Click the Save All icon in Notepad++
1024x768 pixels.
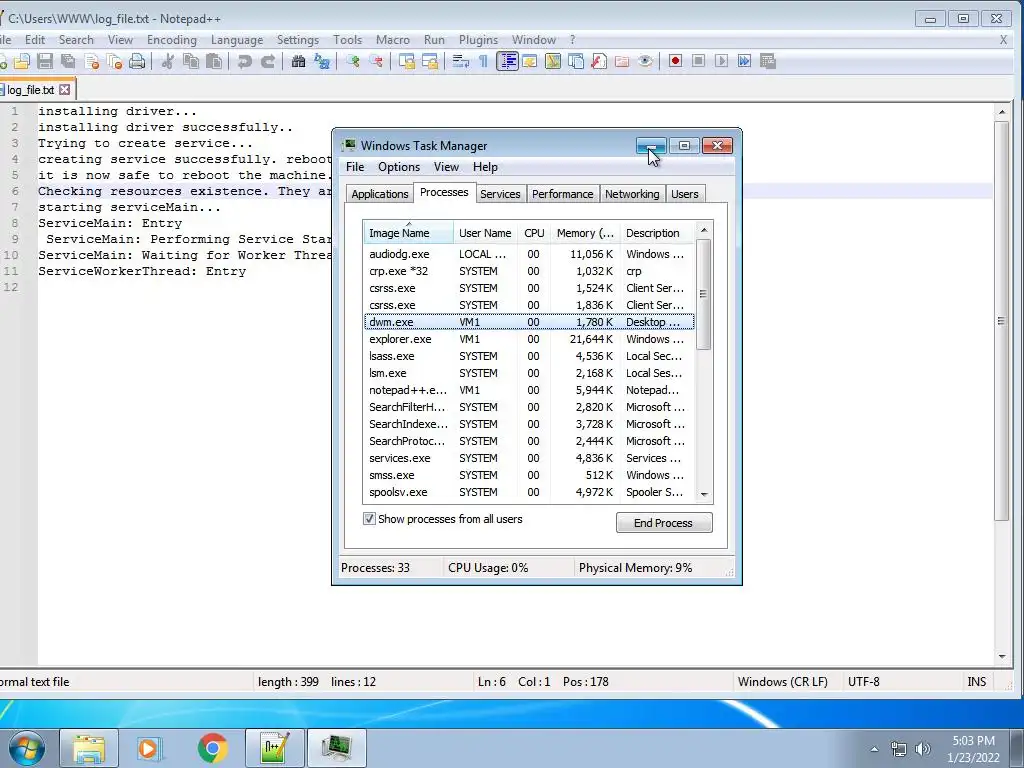tap(68, 61)
